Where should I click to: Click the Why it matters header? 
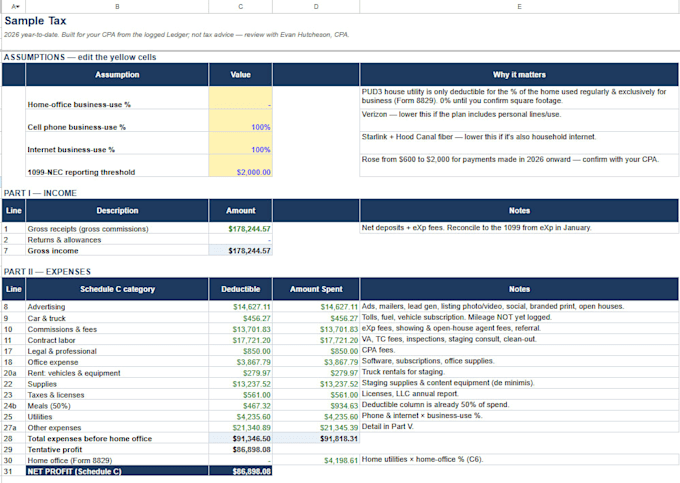519,75
